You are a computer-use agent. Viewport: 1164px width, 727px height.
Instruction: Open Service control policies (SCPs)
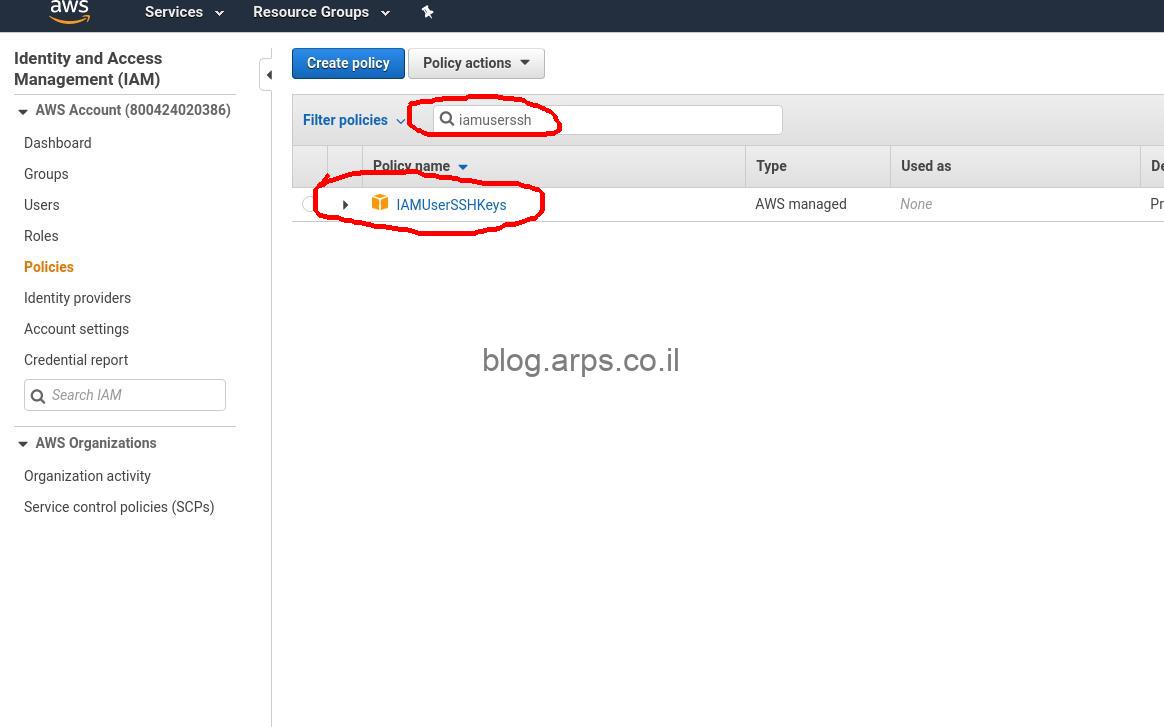pos(119,507)
